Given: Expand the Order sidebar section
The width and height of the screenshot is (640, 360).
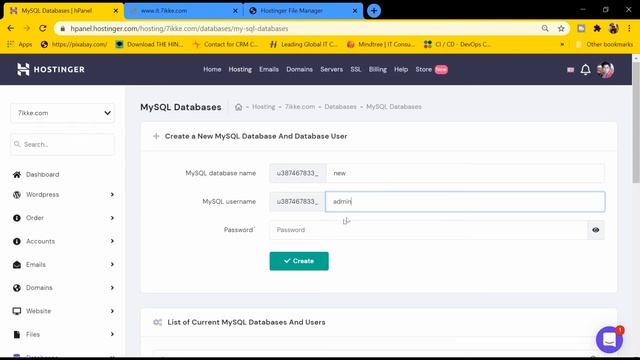Looking at the screenshot, I should pos(112,218).
